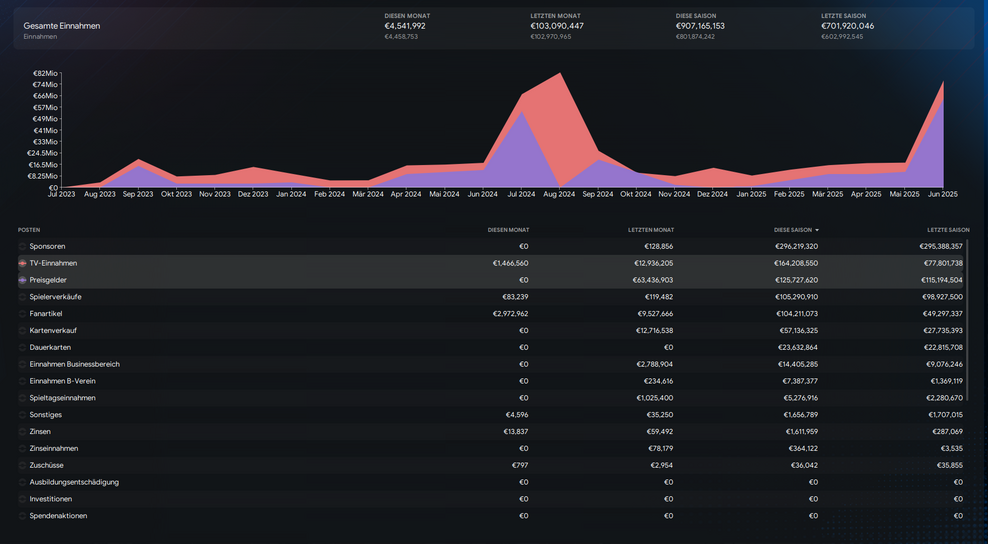The width and height of the screenshot is (988, 544).
Task: Toggle the red TV-Einnahmen graph marker
Action: coord(22,263)
